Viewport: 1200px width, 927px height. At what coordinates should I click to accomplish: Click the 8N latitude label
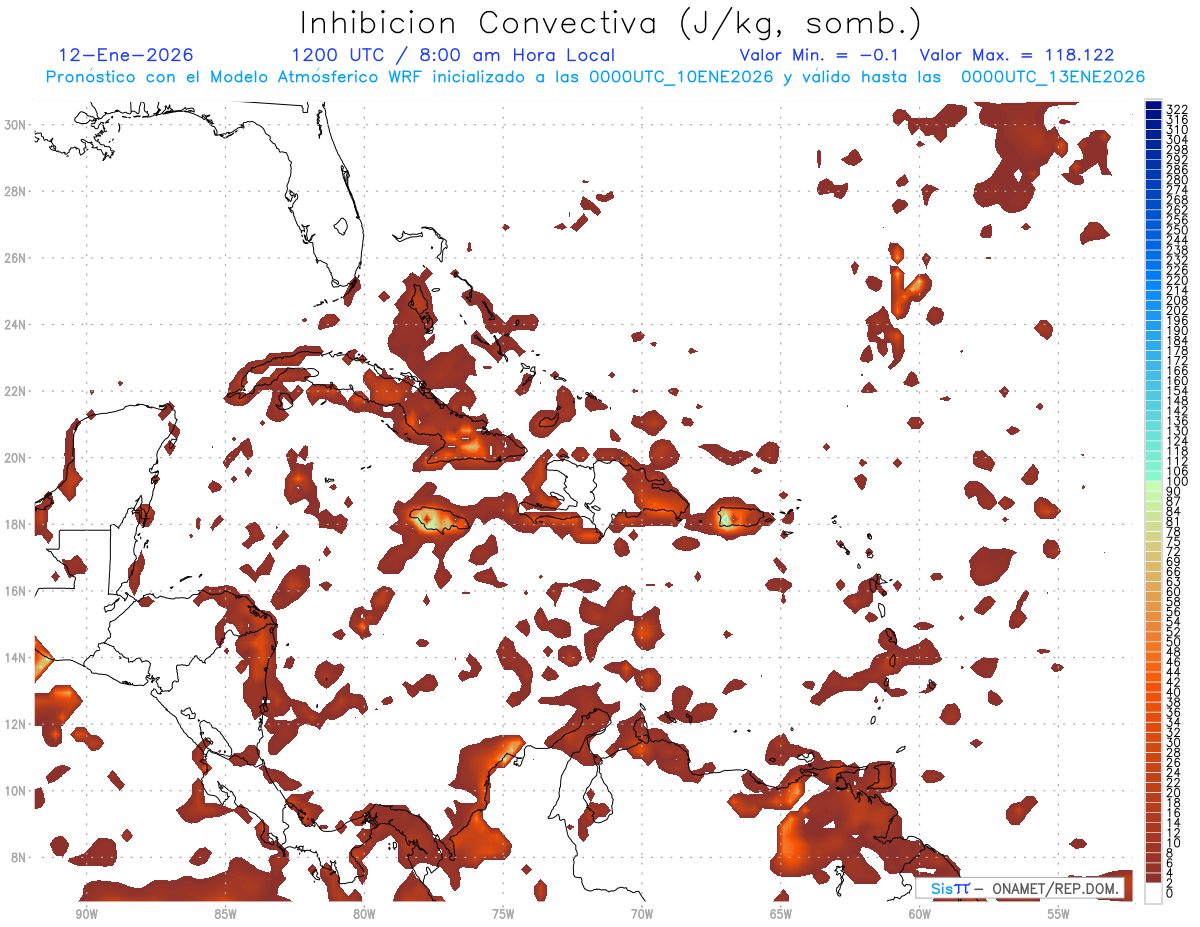[x=18, y=857]
